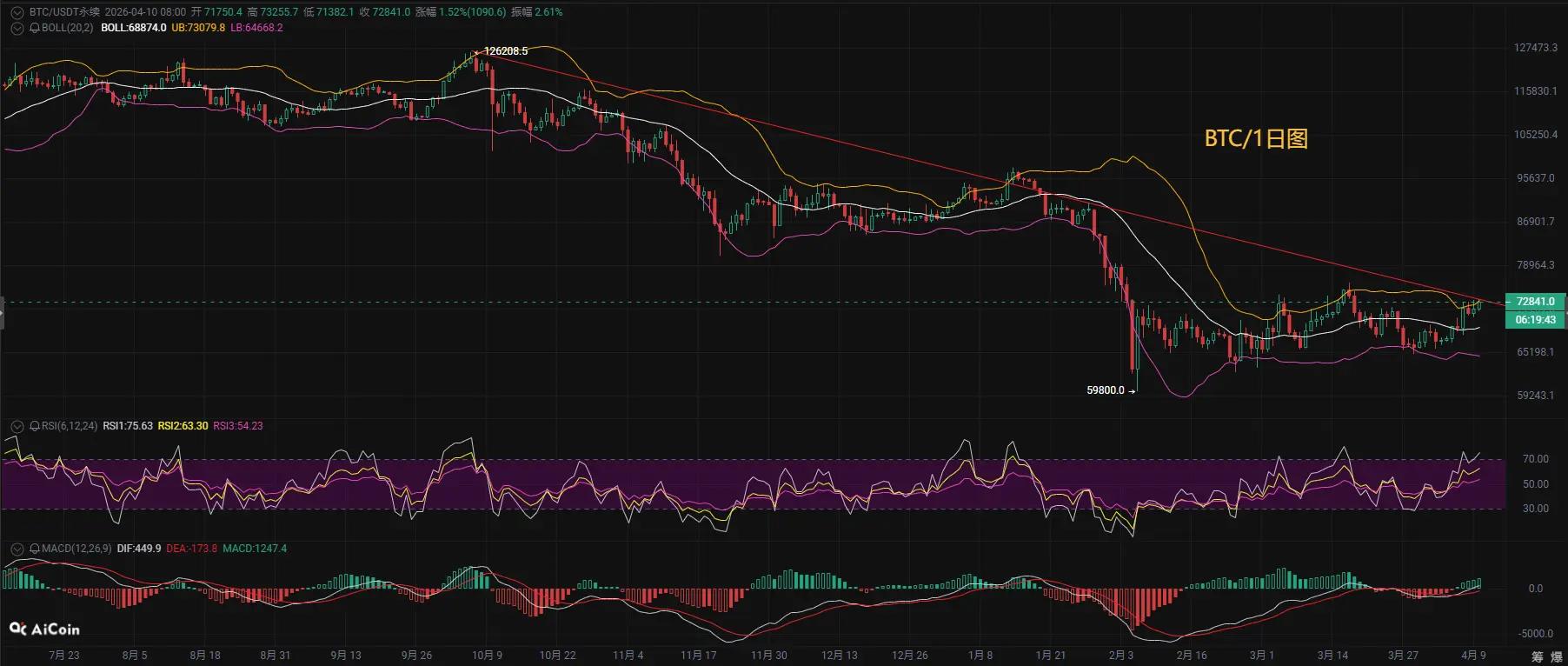
Task: Collapse the MACD indicator pane arrow
Action: point(17,549)
